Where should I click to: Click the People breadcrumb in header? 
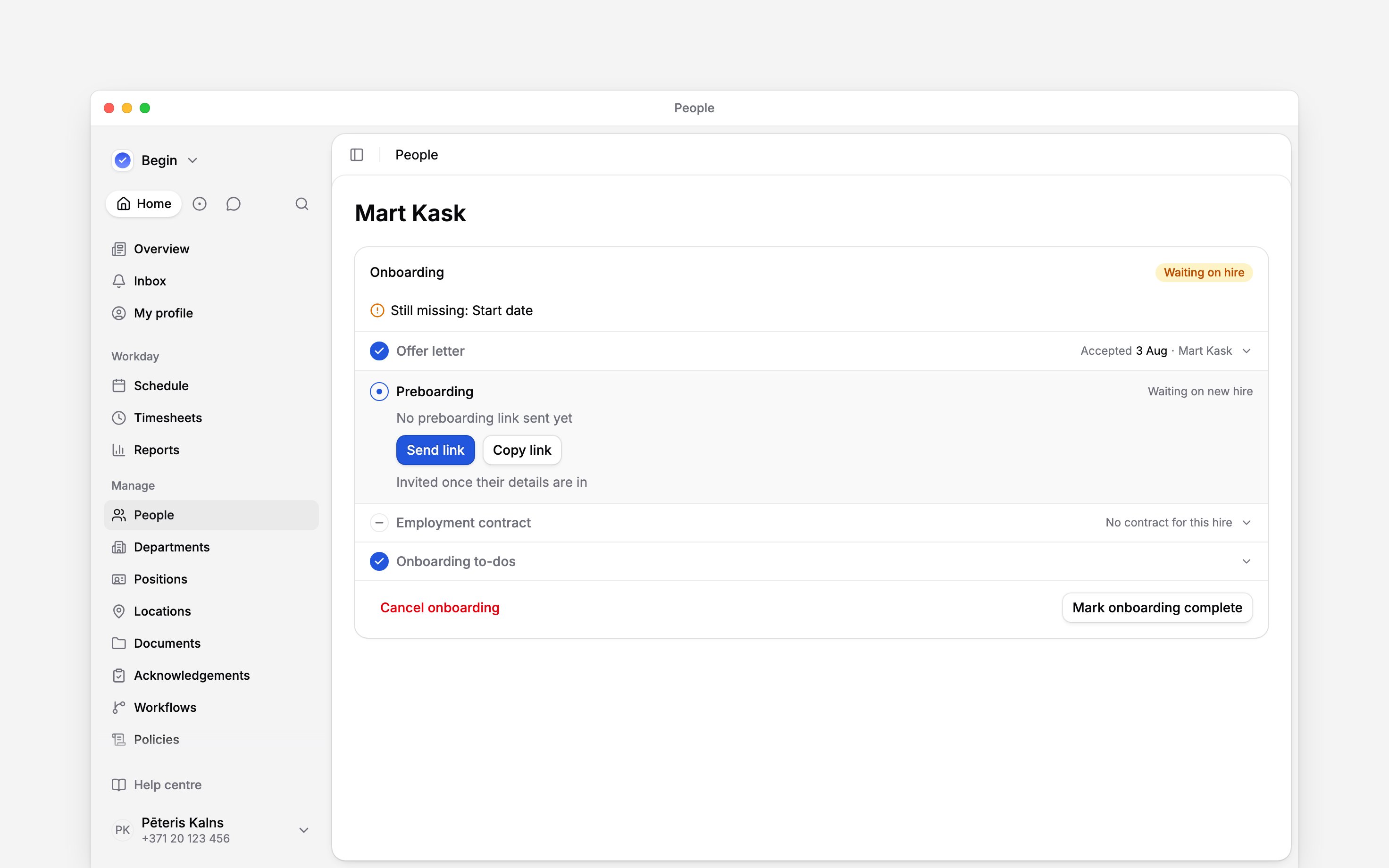(417, 155)
